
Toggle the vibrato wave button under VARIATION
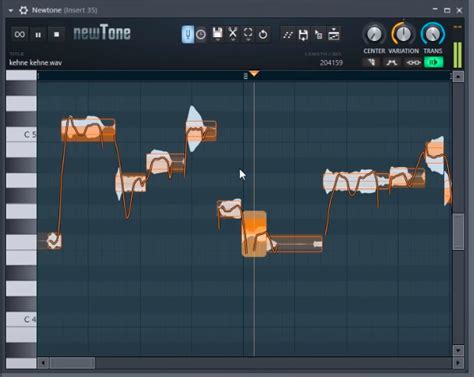click(x=392, y=62)
